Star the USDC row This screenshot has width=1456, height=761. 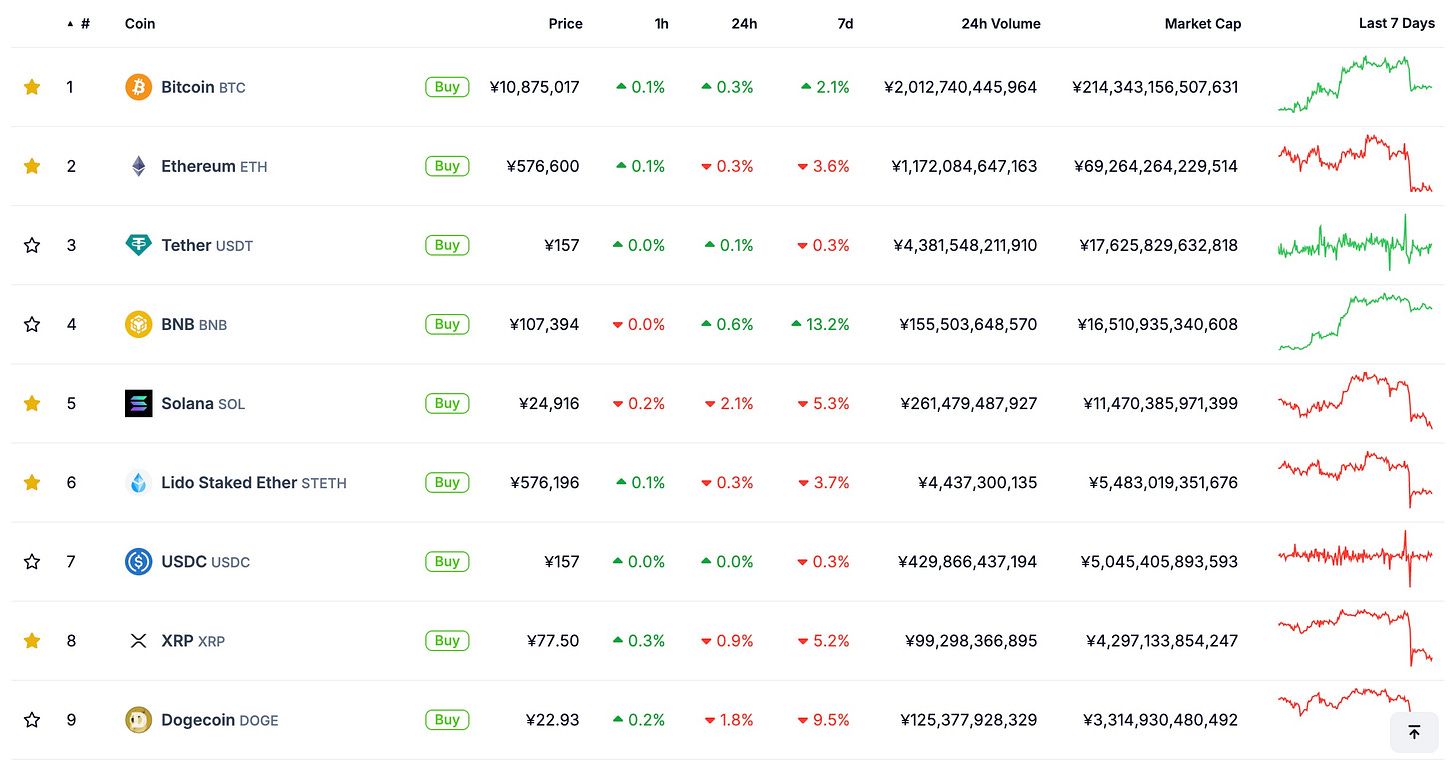click(x=32, y=561)
